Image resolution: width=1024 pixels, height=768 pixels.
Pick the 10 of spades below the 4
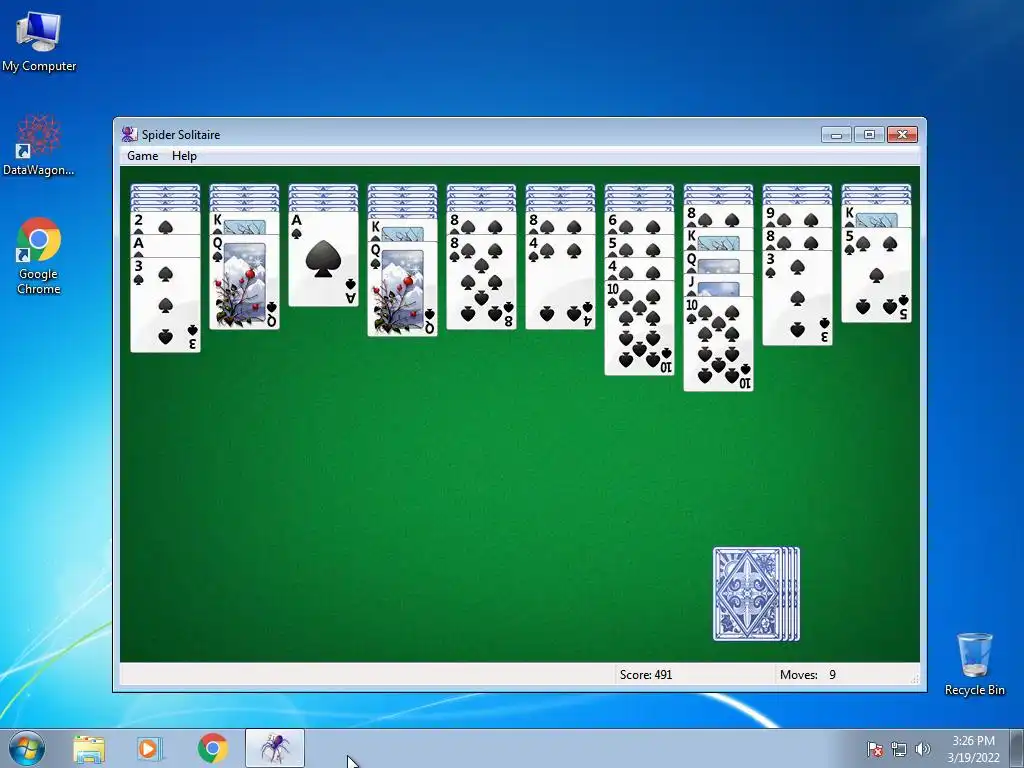pyautogui.click(x=639, y=328)
